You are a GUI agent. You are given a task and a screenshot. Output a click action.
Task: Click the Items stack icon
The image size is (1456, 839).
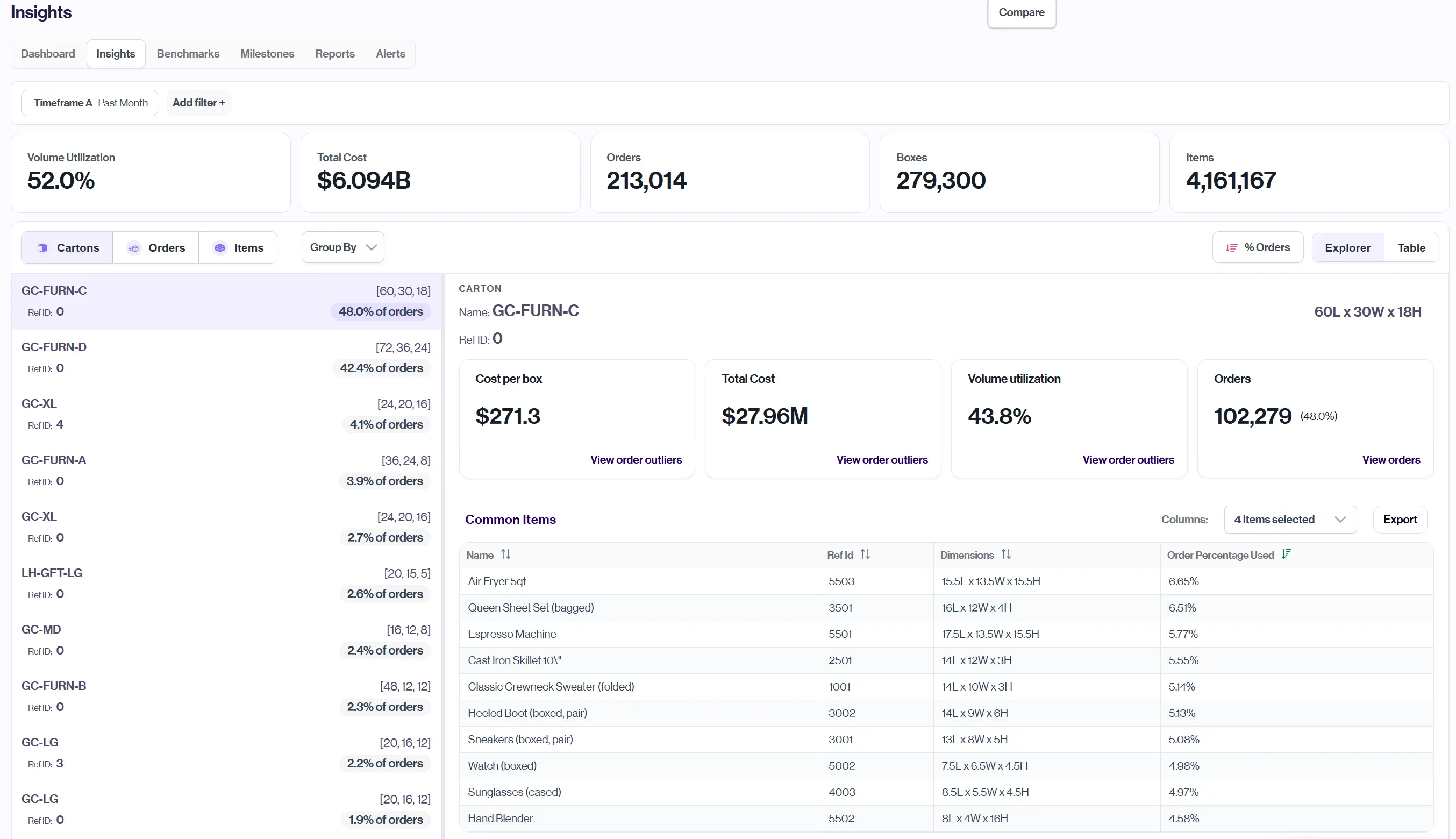click(219, 248)
